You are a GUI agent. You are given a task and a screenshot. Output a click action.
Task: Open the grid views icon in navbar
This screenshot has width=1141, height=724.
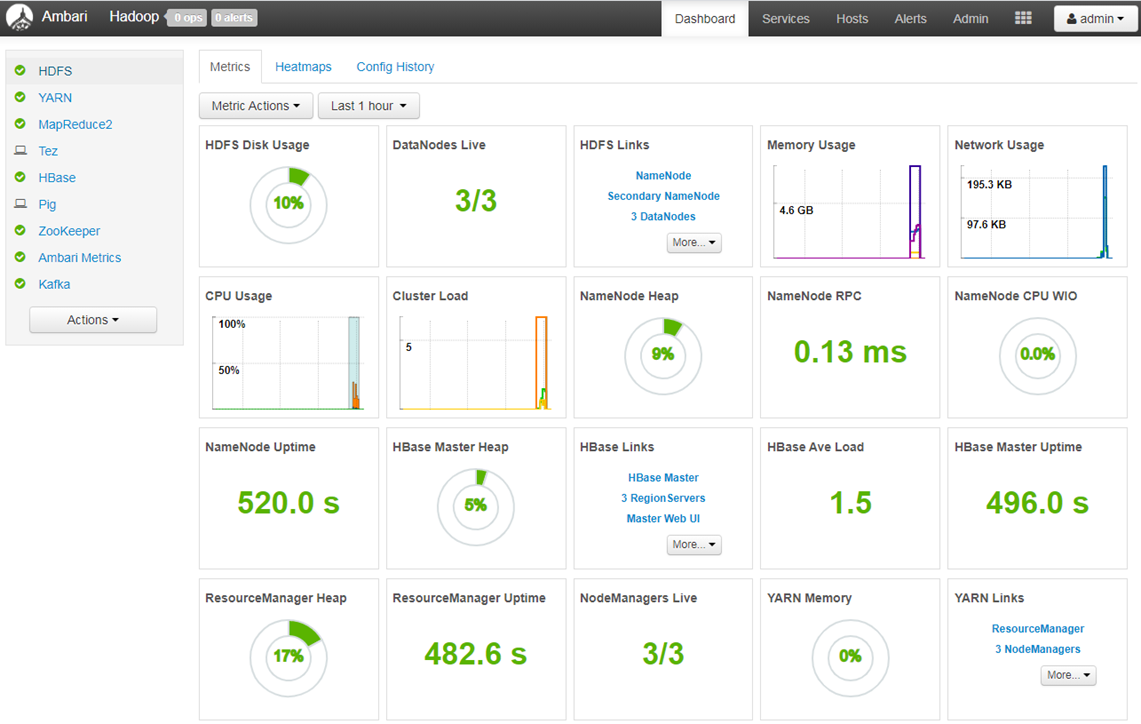1023,18
